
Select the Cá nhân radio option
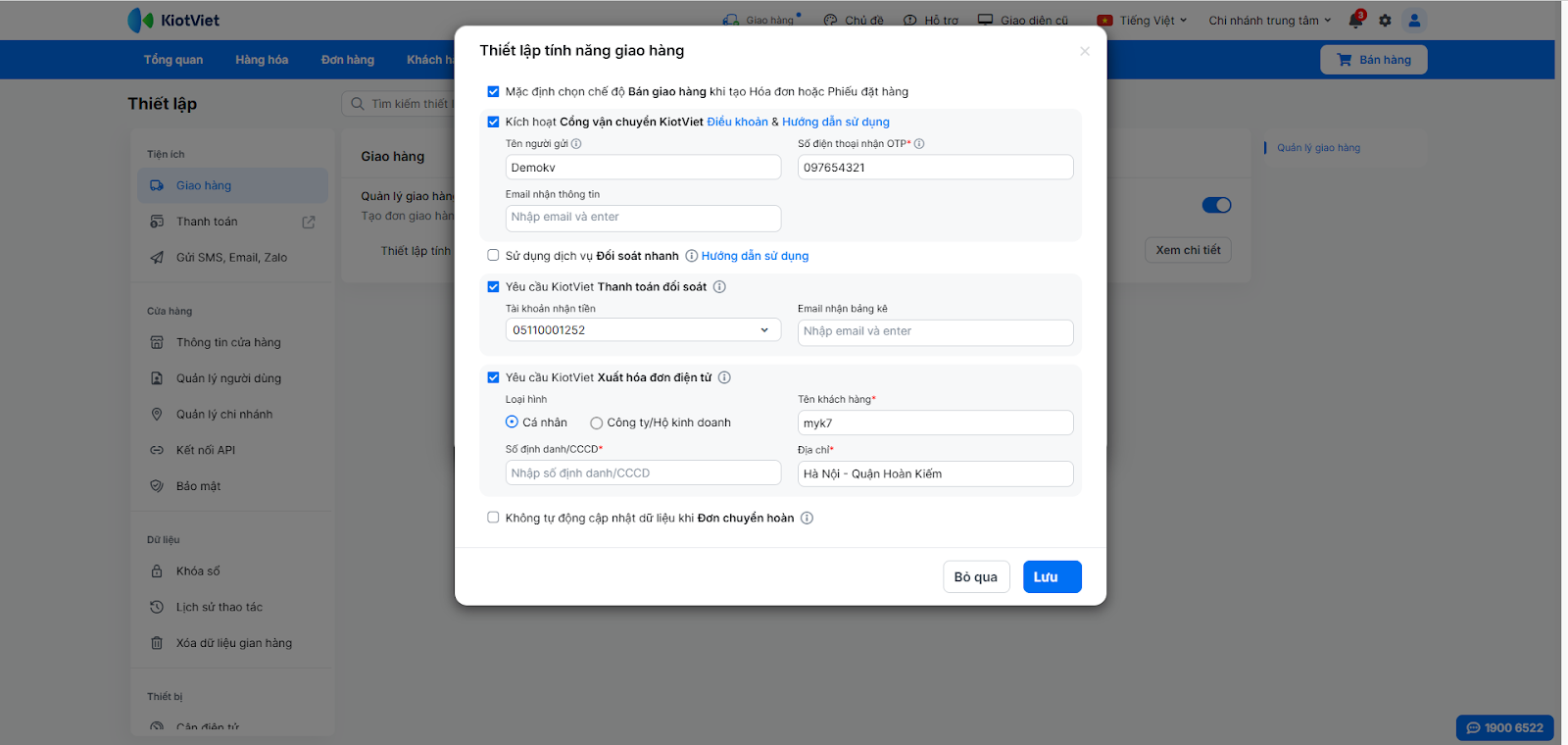(x=512, y=422)
